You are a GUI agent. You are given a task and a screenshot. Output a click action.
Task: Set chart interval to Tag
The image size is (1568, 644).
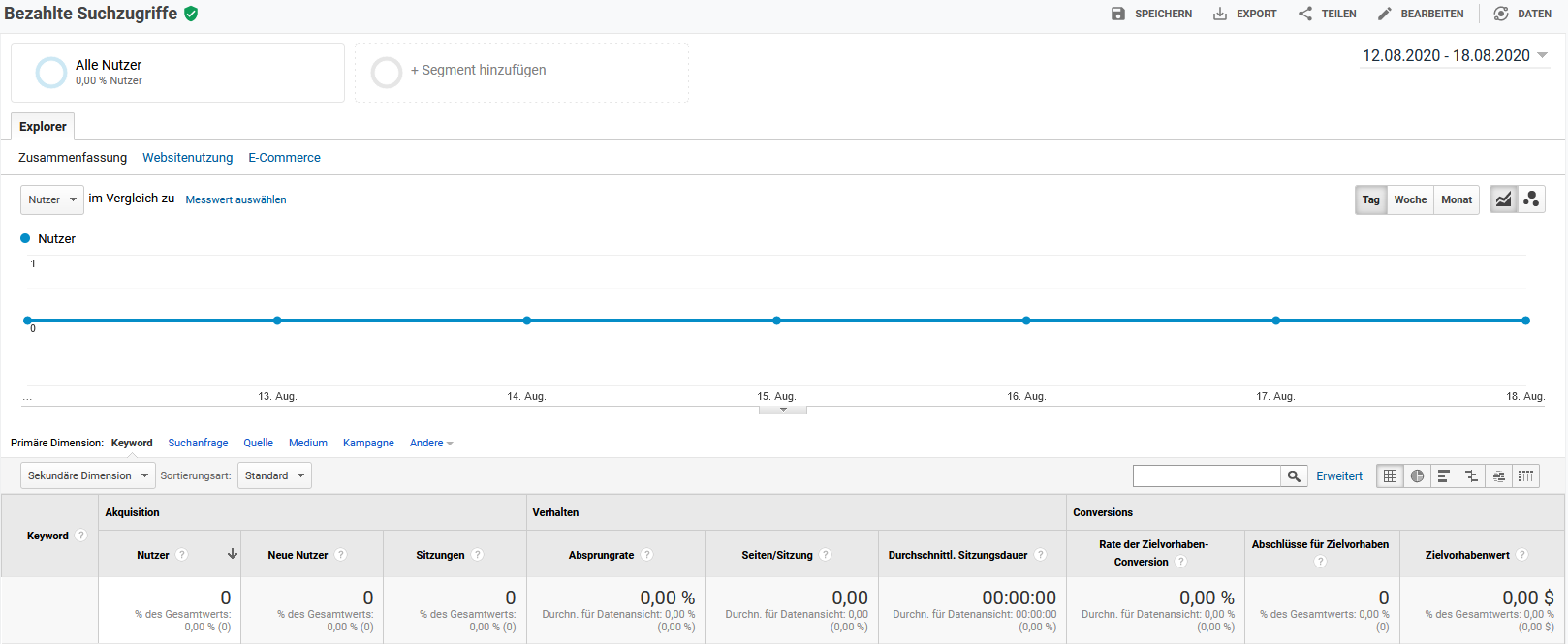pyautogui.click(x=1370, y=199)
